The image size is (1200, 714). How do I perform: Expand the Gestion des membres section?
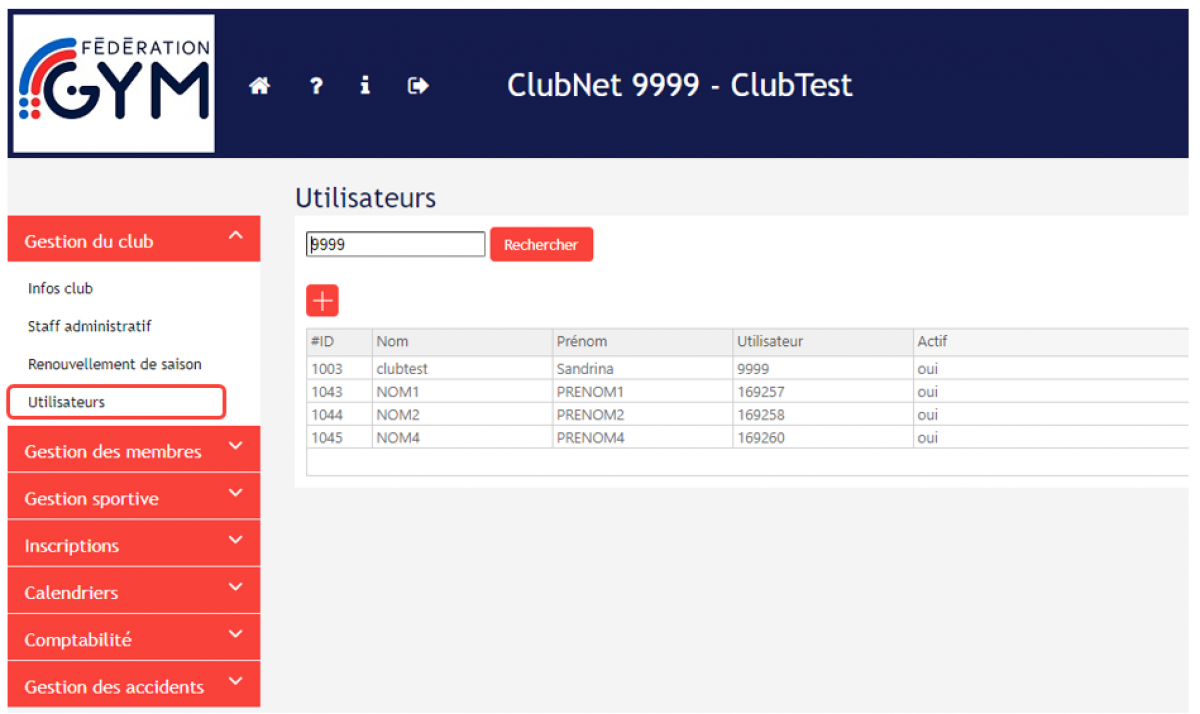tap(134, 451)
